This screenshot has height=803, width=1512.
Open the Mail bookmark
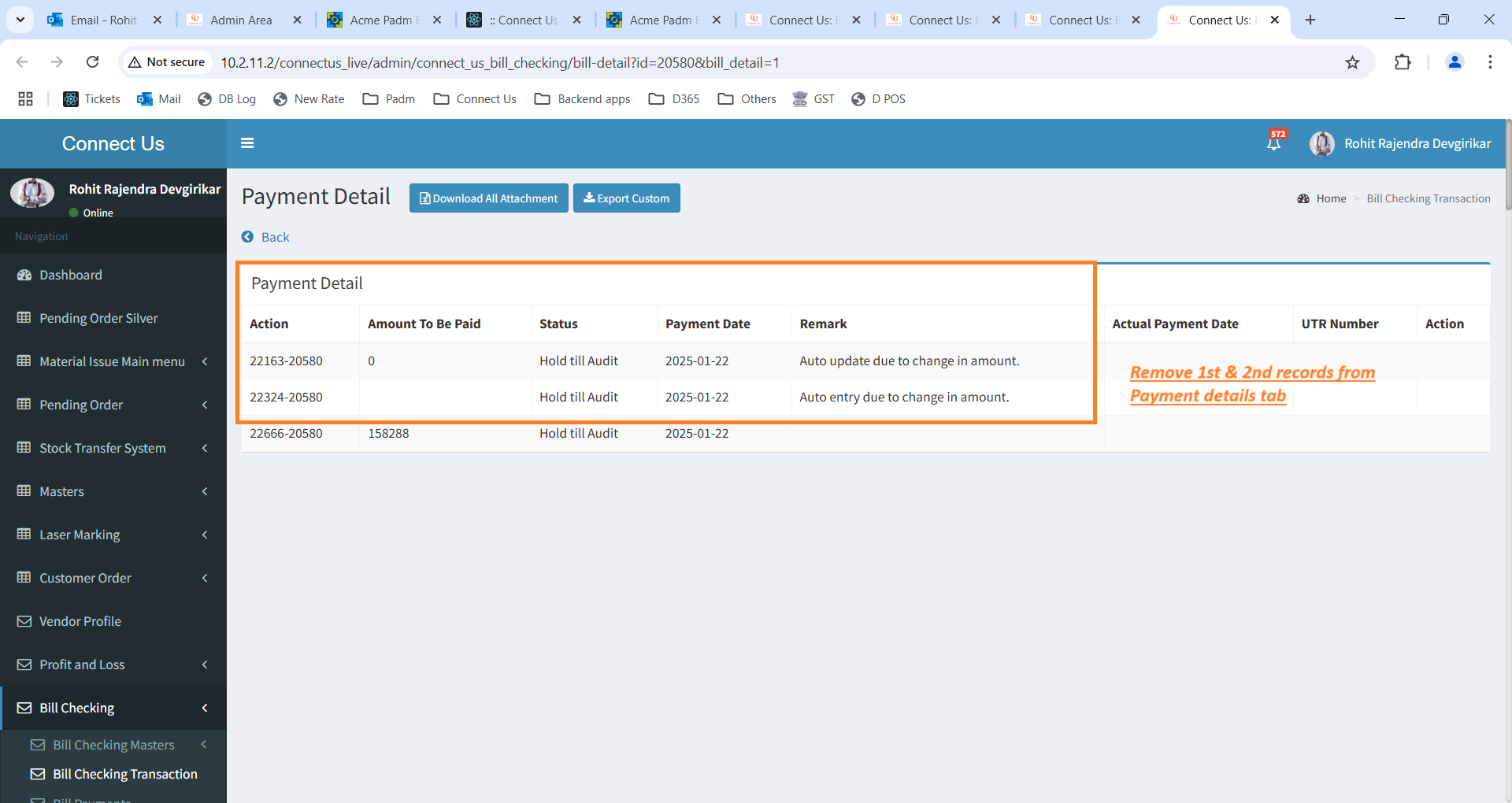pyautogui.click(x=159, y=98)
